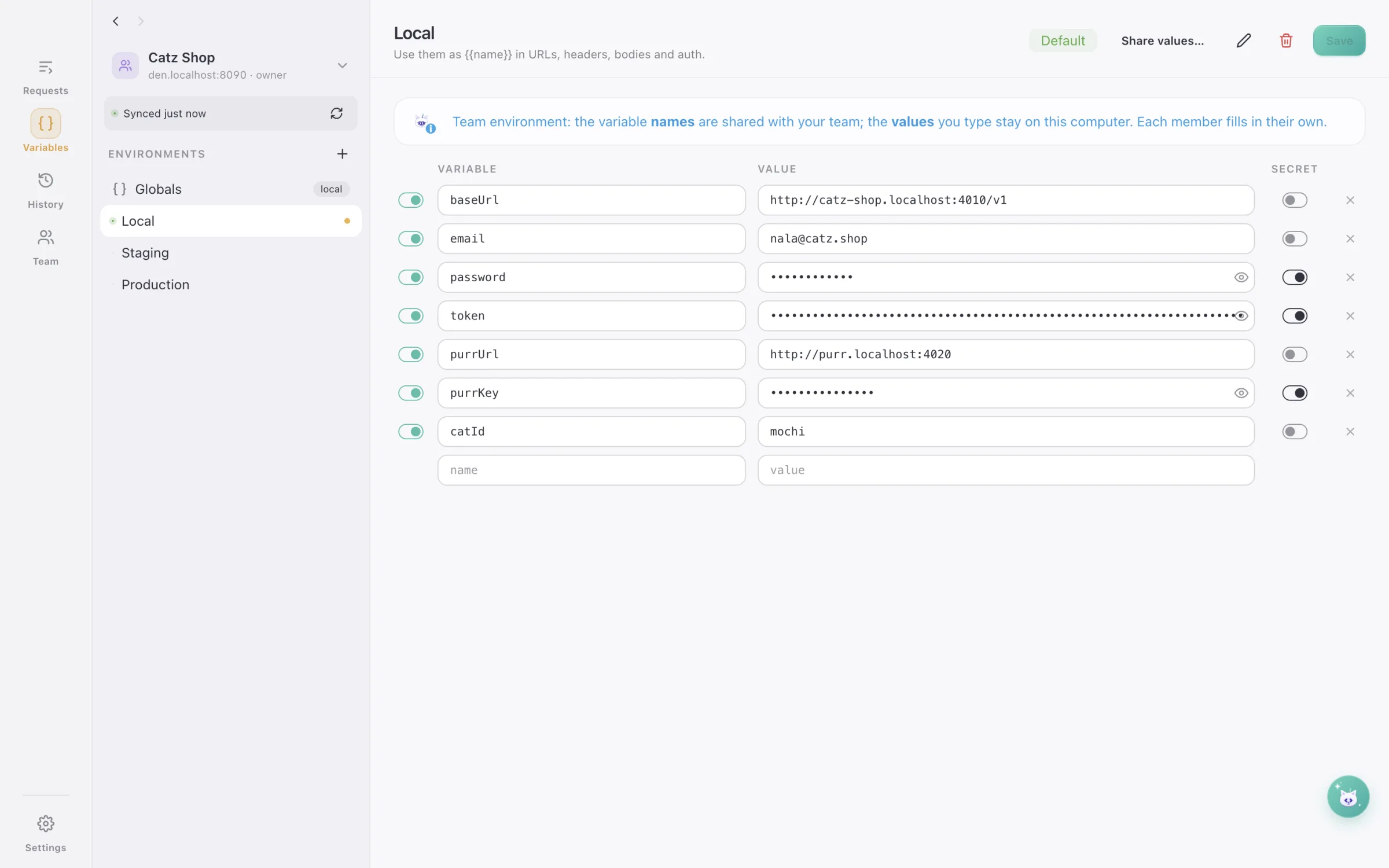Disable the catId variable toggle
Image resolution: width=1389 pixels, height=868 pixels.
tap(411, 432)
